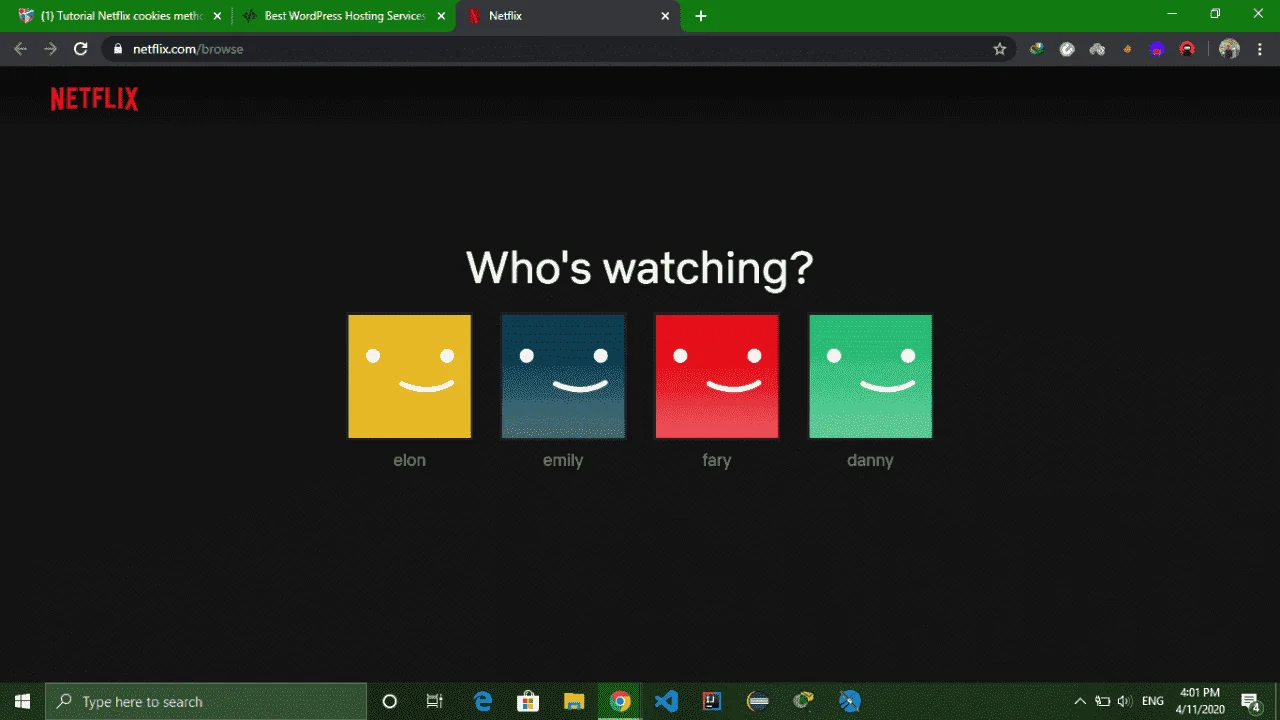Go forward to the next page
The image size is (1280, 720).
51,49
